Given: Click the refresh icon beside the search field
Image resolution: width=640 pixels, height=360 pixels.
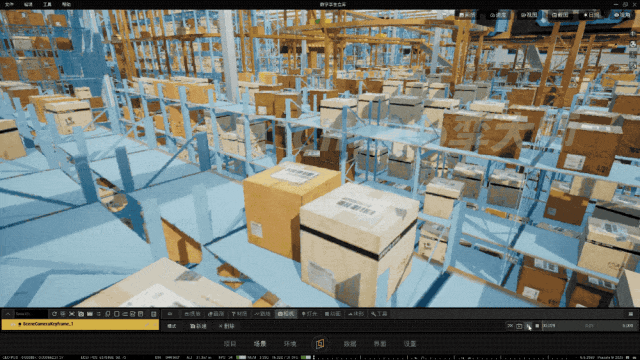Looking at the screenshot, I should point(54,314).
